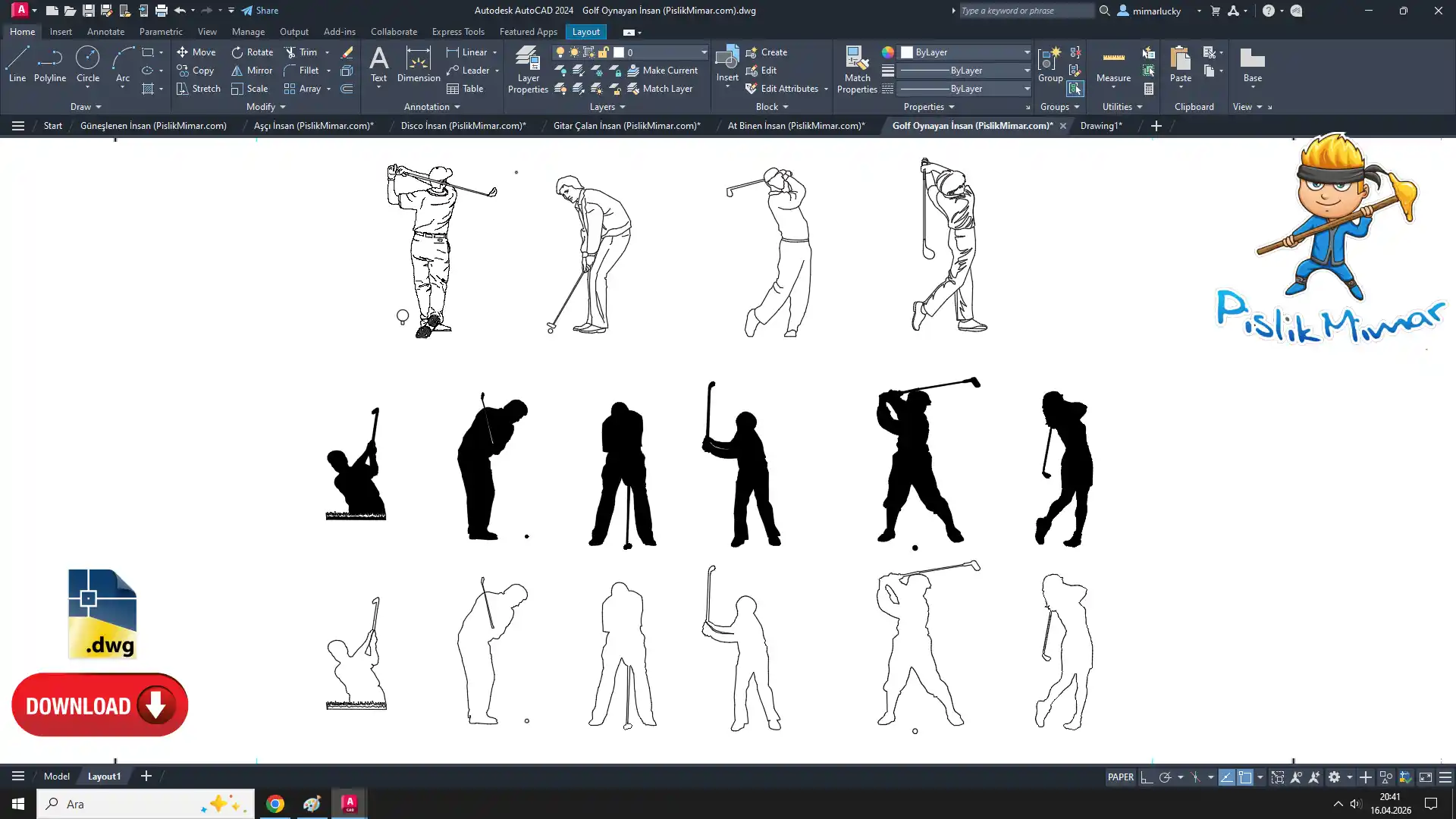Viewport: 1456px width, 819px height.
Task: Toggle layer 0 lock icon
Action: (x=603, y=52)
